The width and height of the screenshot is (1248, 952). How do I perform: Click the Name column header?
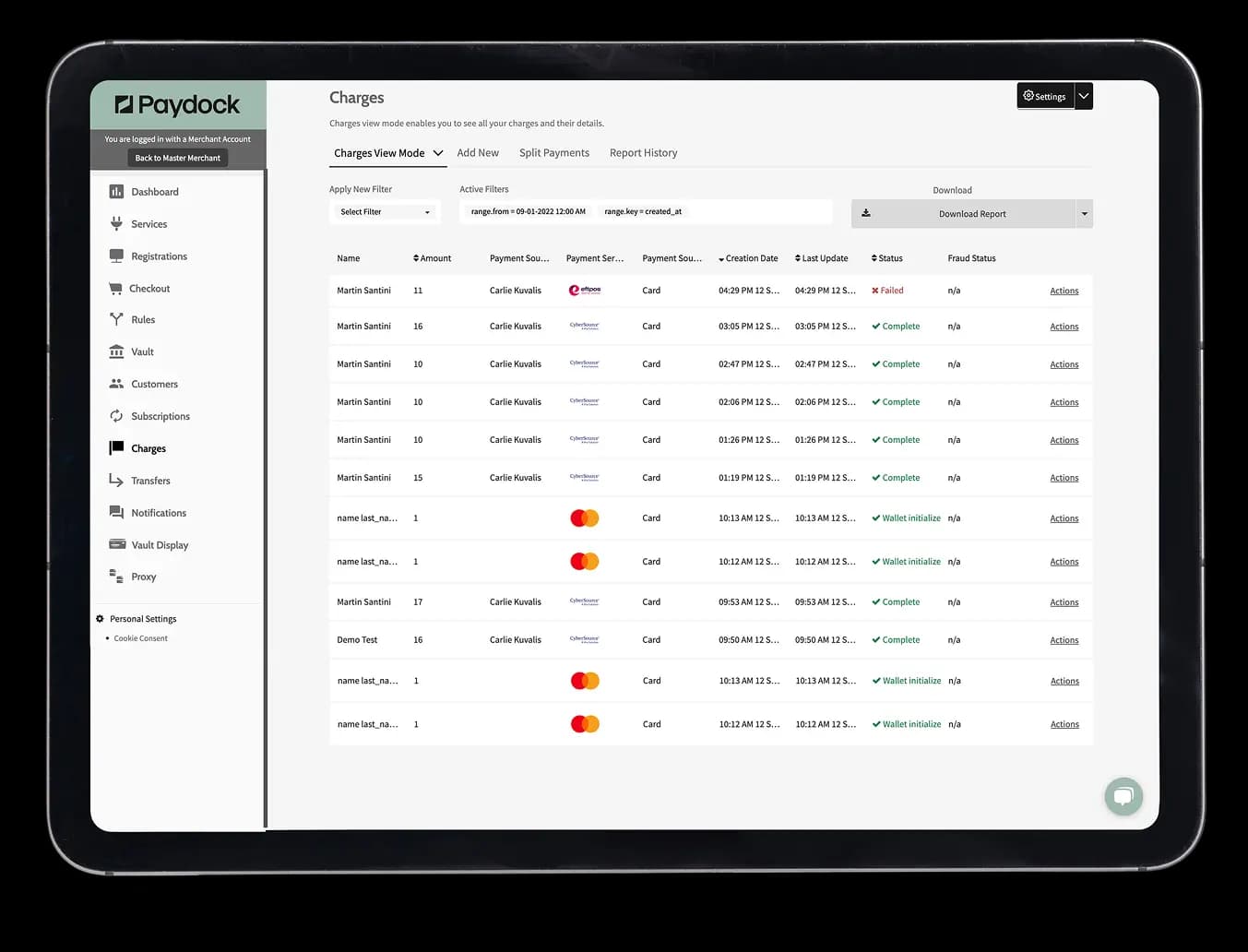(x=349, y=258)
